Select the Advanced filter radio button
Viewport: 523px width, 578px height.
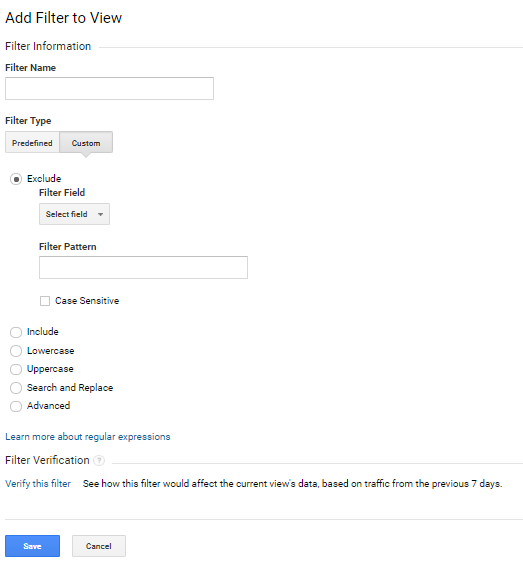(x=16, y=406)
